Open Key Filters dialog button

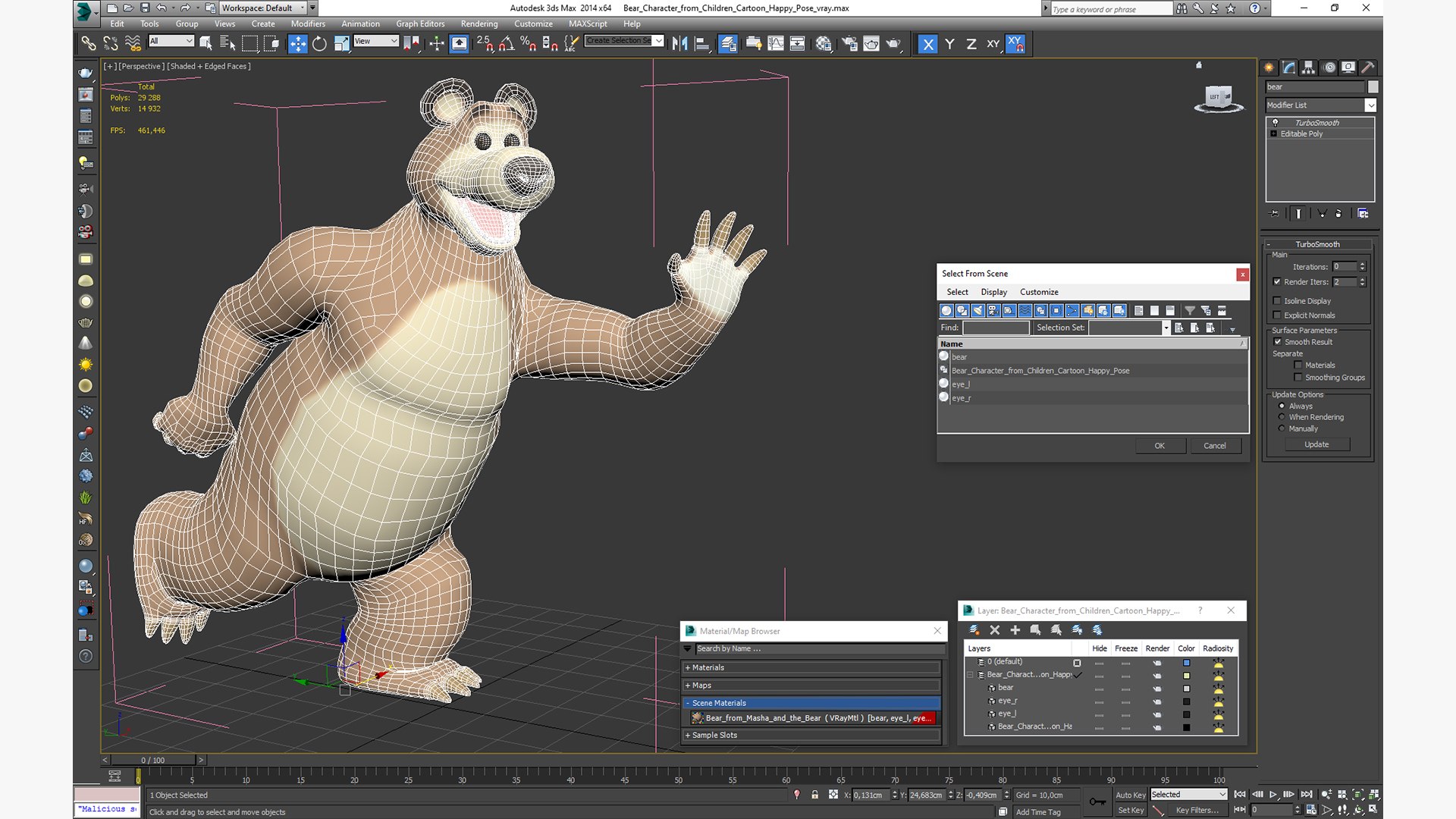[1197, 811]
